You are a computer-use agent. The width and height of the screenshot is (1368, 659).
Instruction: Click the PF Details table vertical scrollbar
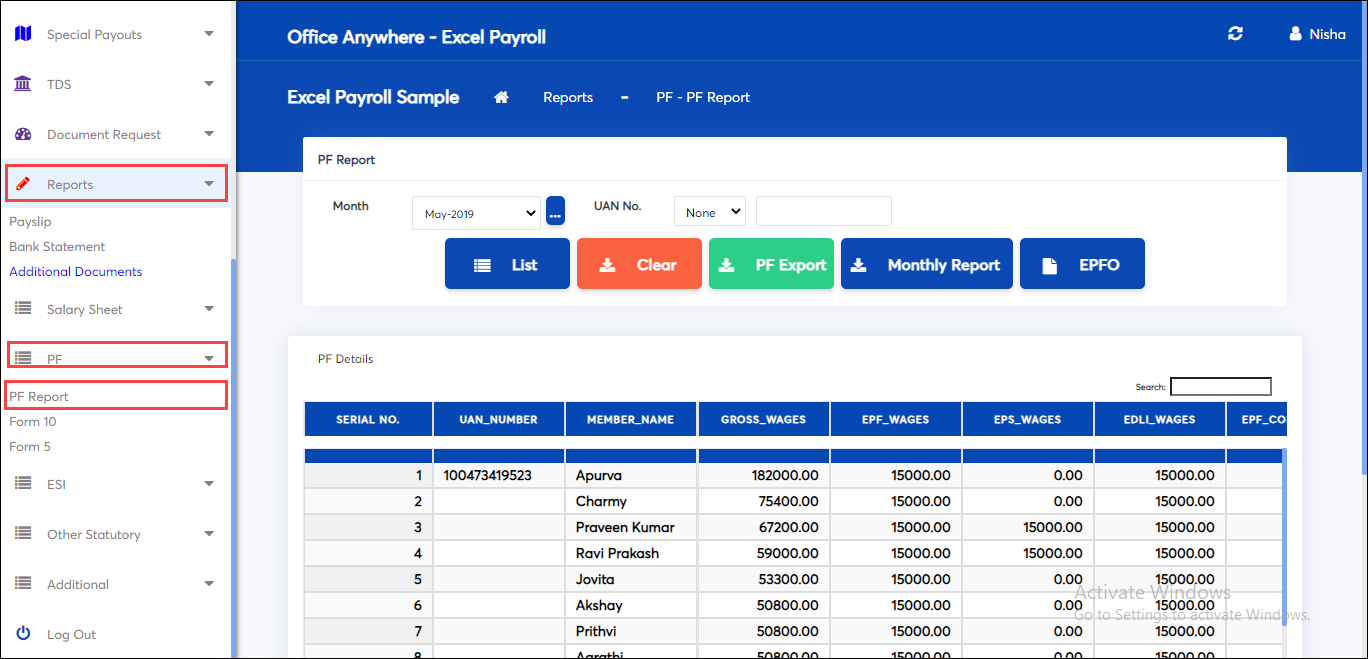[1285, 540]
